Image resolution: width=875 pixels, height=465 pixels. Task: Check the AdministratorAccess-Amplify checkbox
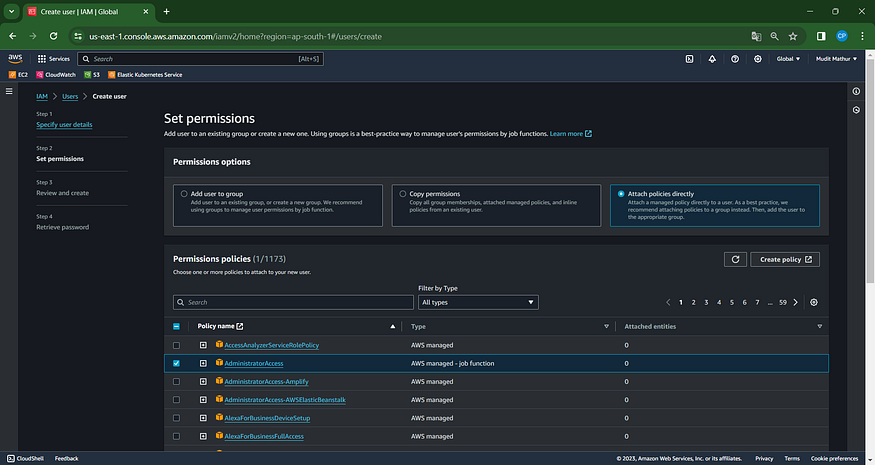[x=176, y=382]
